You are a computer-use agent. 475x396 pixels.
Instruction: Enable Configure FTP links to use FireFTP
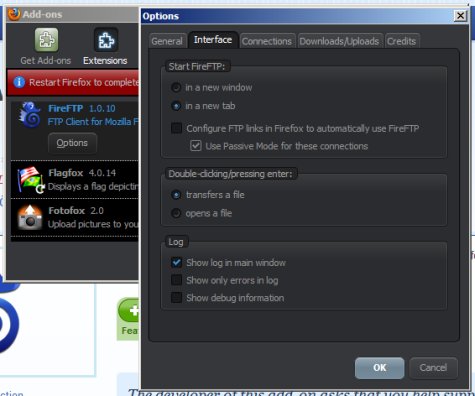[176, 128]
